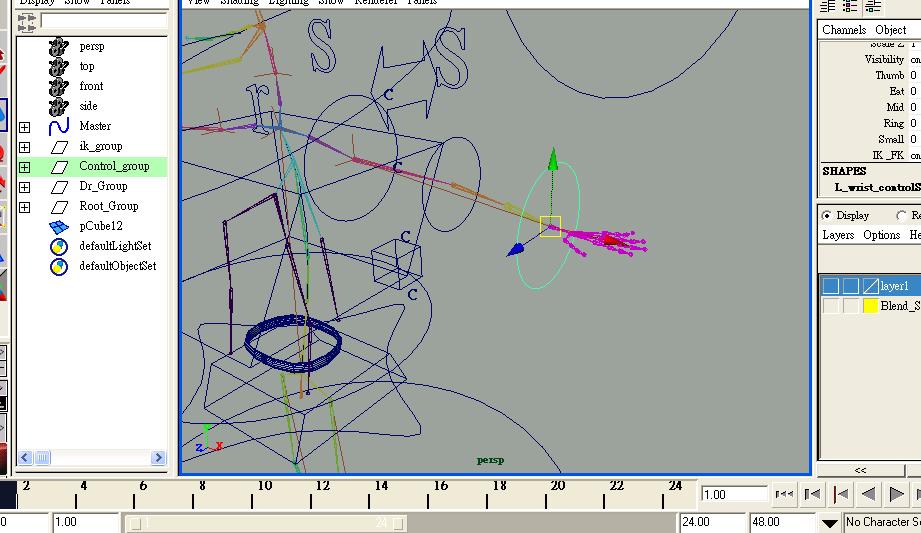
Task: Select defaultObjectSet in the outliner
Action: [x=117, y=266]
